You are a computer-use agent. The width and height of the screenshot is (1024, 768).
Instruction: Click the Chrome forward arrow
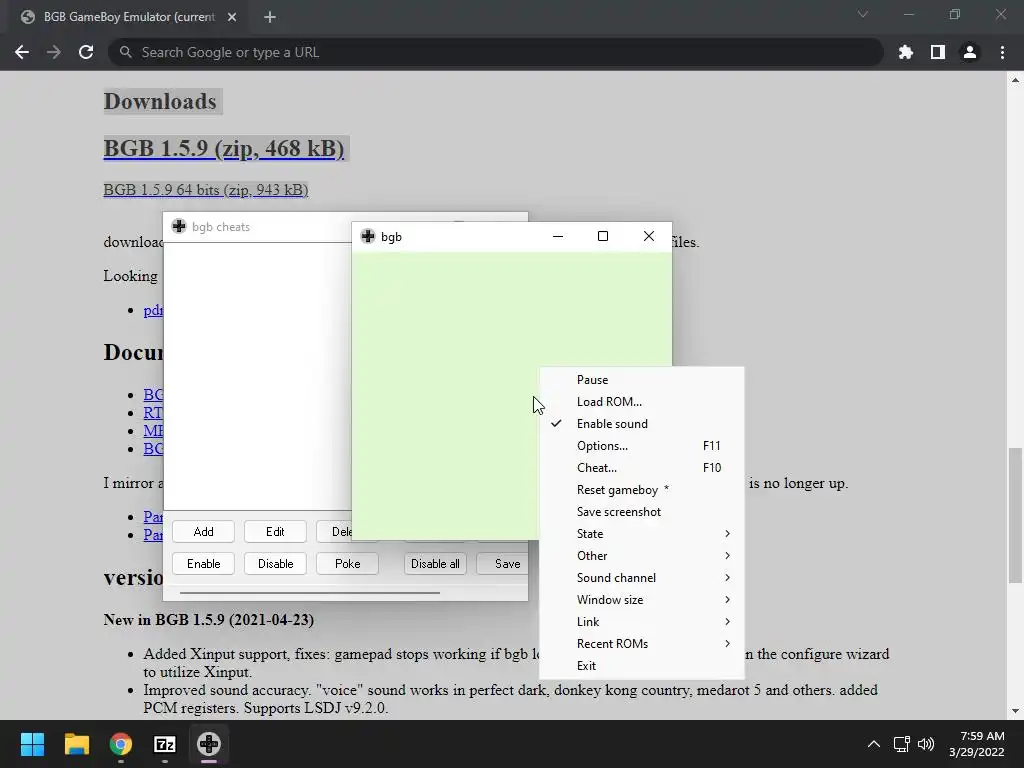[x=54, y=52]
